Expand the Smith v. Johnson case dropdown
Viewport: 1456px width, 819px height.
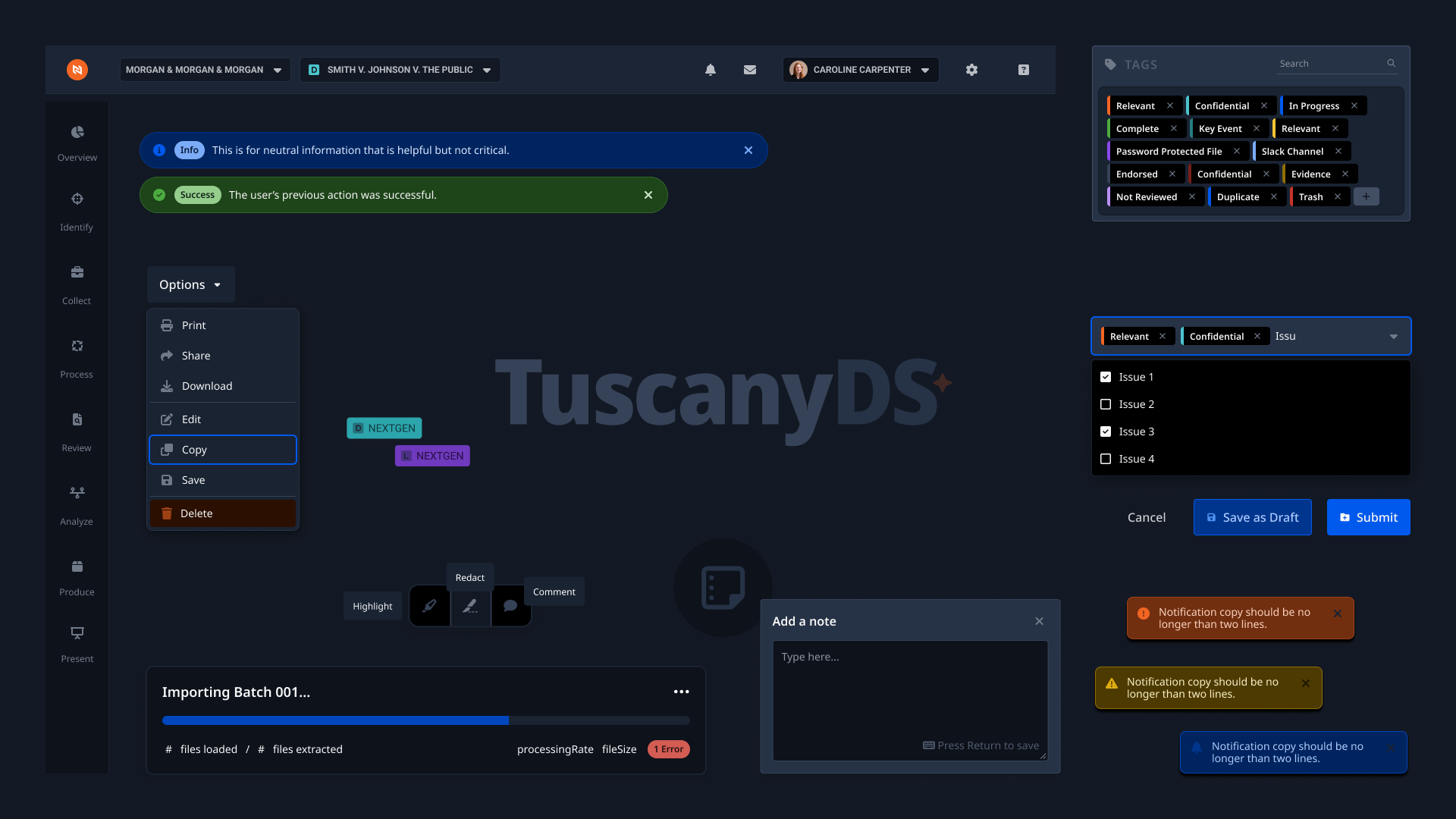point(400,70)
